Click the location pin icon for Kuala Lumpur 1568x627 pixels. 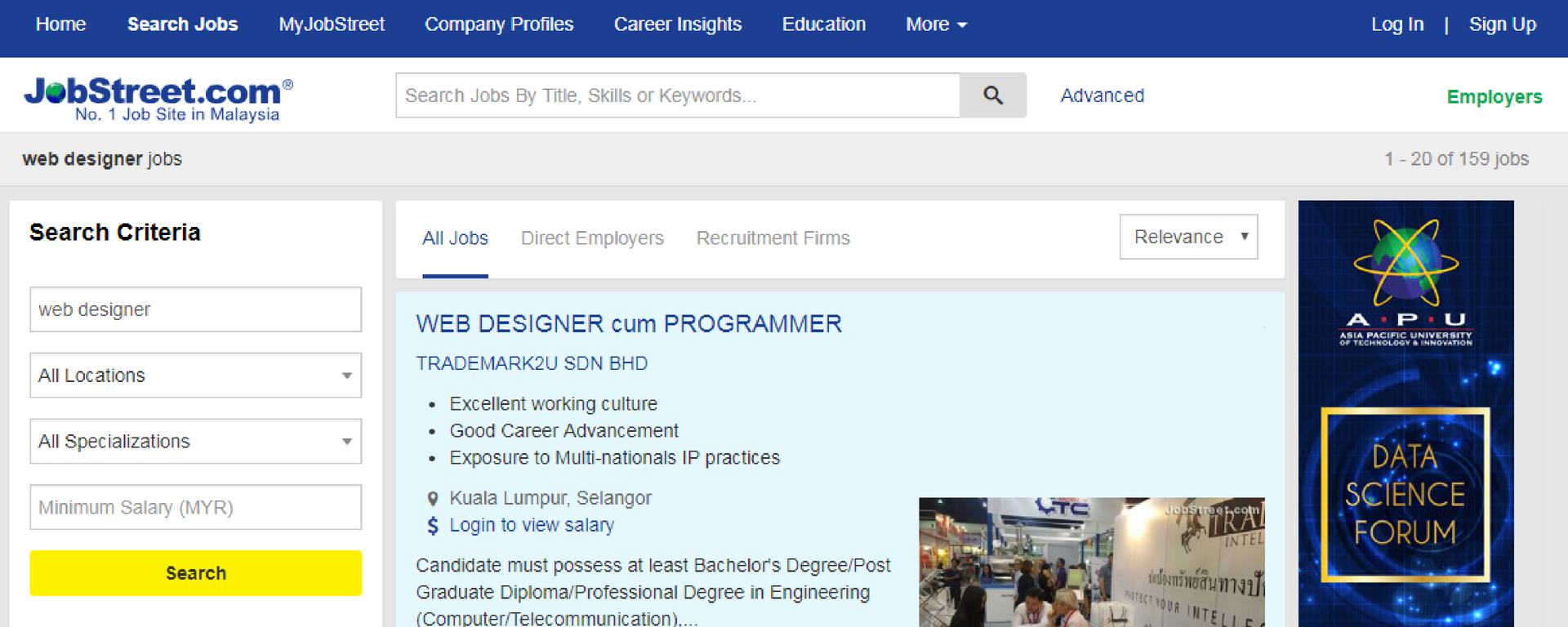433,499
